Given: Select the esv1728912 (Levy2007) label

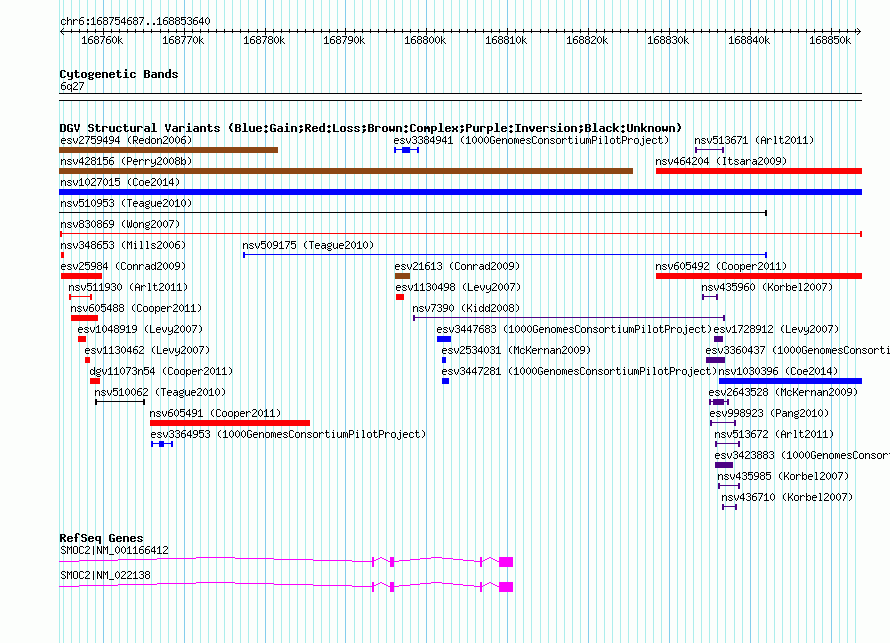Looking at the screenshot, I should tap(776, 329).
